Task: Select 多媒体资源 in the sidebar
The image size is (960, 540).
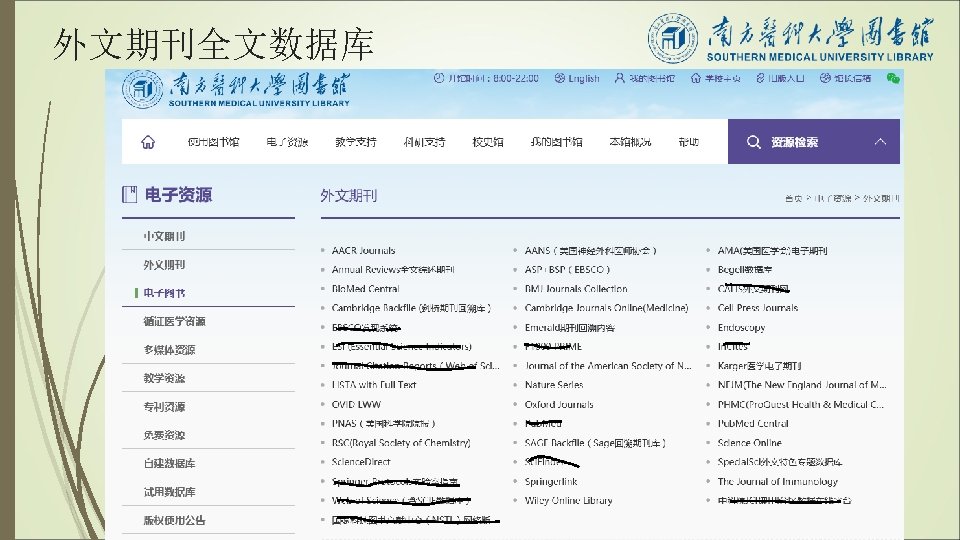Action: tap(170, 350)
